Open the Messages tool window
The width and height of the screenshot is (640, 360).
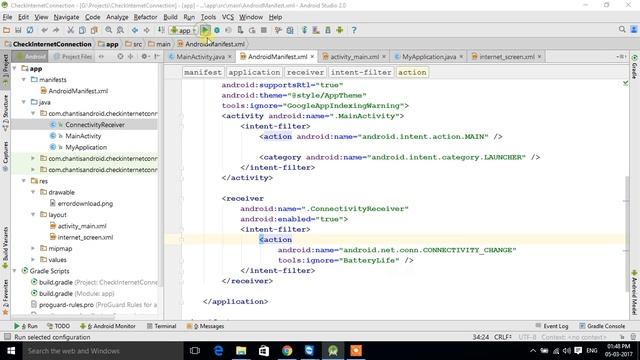pos(205,326)
